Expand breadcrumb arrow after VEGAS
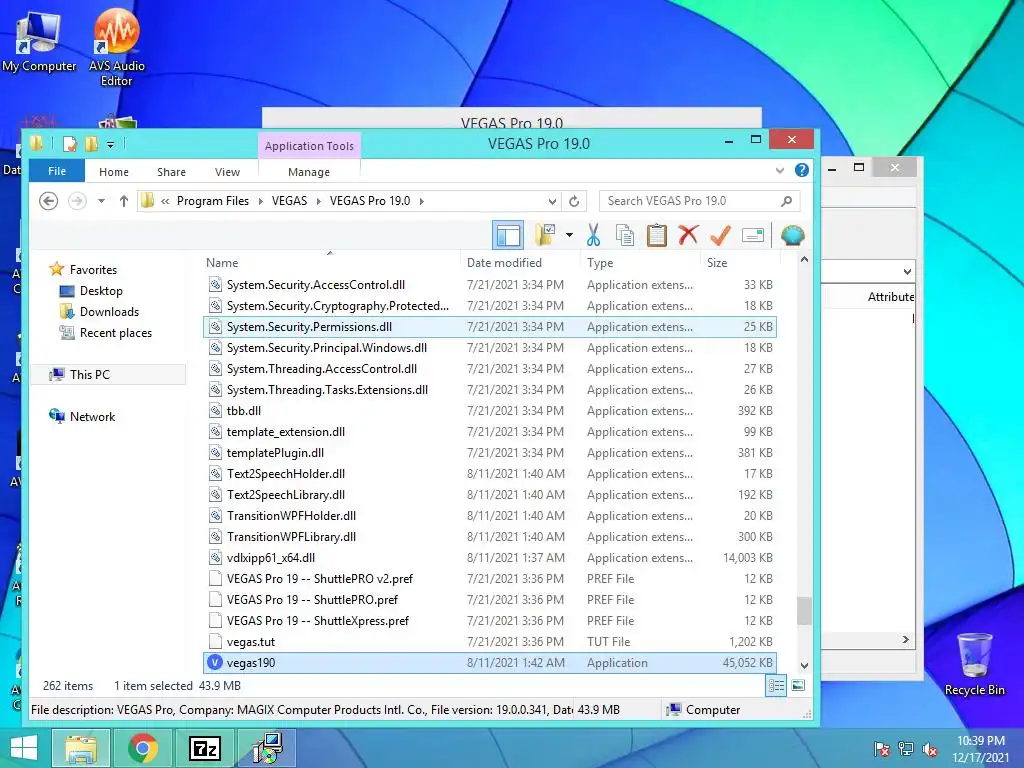 point(319,201)
